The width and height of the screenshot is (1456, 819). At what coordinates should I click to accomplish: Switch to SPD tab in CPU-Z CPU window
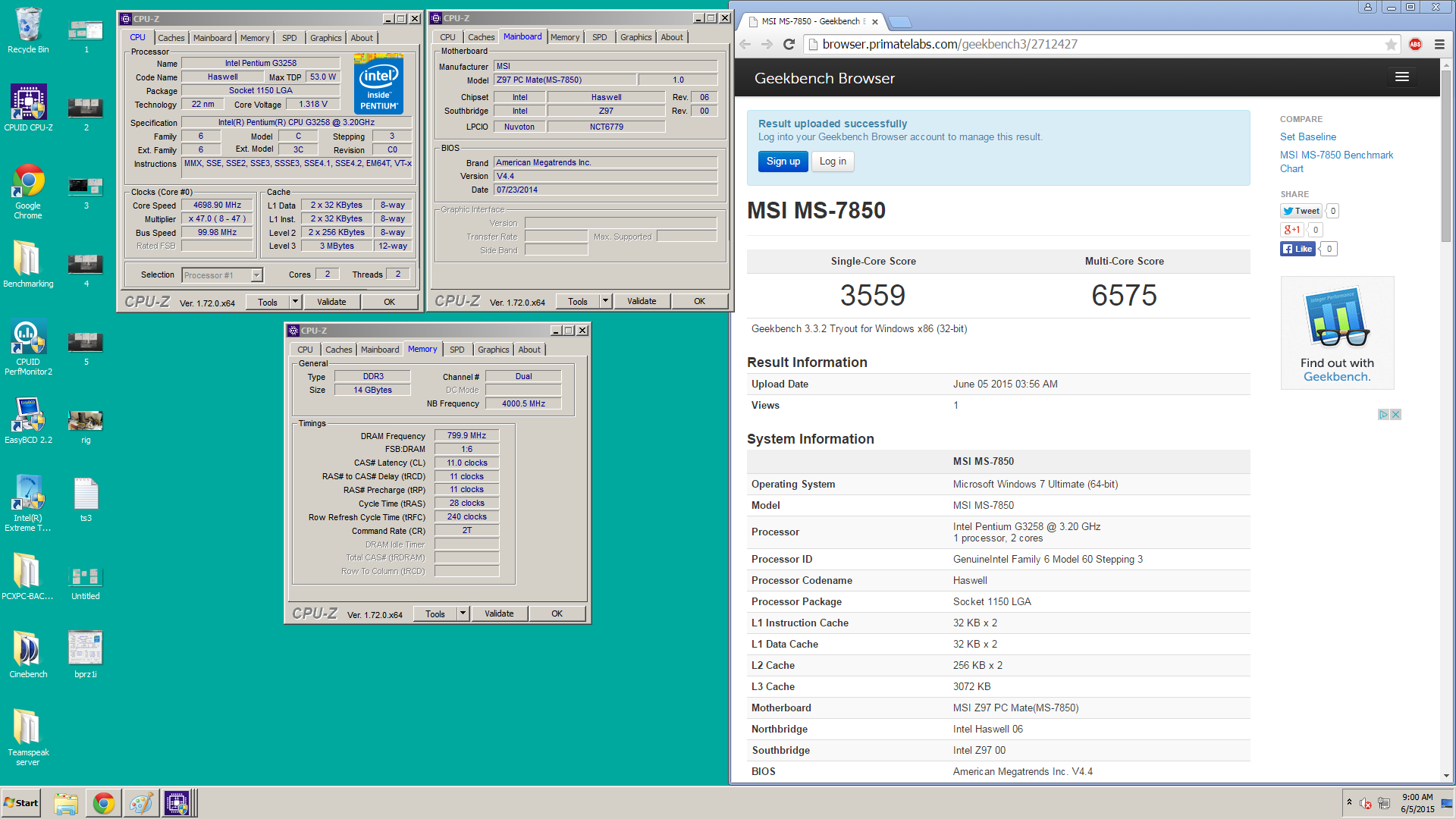tap(289, 38)
